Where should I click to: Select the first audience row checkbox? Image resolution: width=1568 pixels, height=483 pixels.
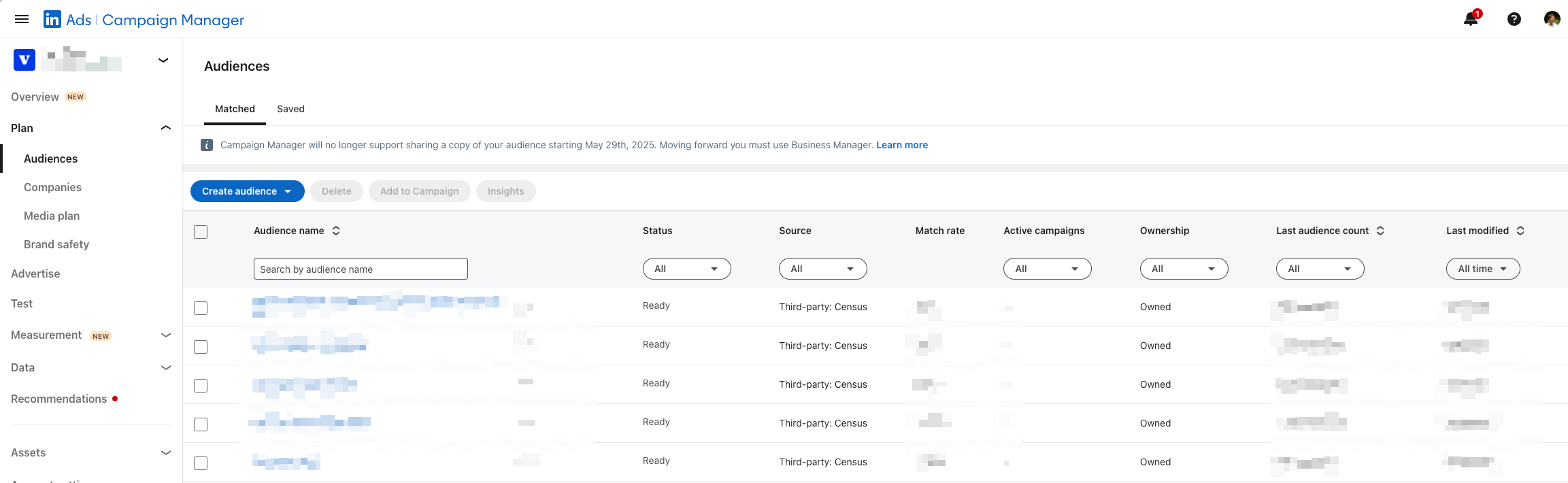[x=201, y=308]
